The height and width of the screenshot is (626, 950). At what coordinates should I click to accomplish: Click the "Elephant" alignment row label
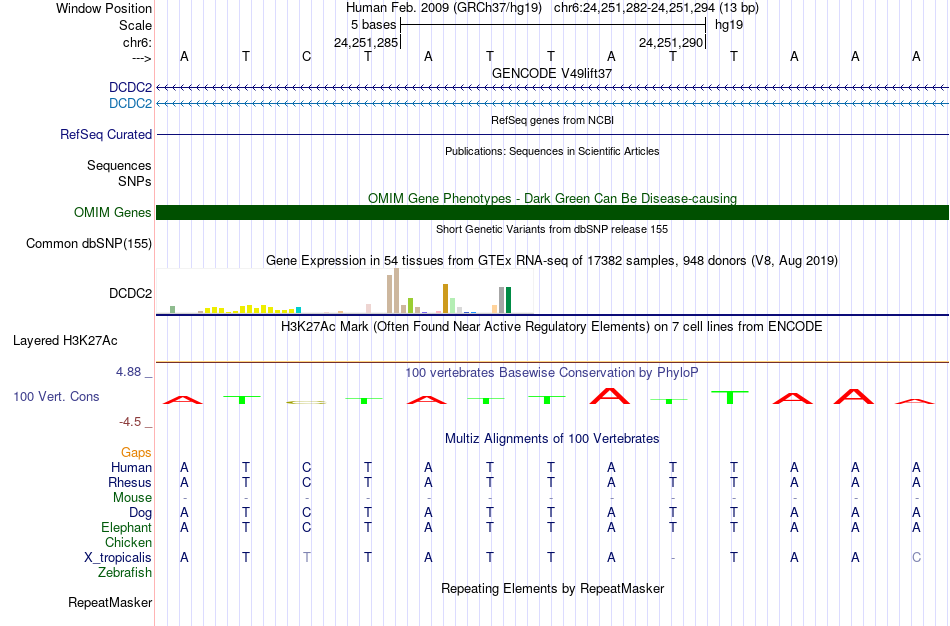click(x=126, y=527)
